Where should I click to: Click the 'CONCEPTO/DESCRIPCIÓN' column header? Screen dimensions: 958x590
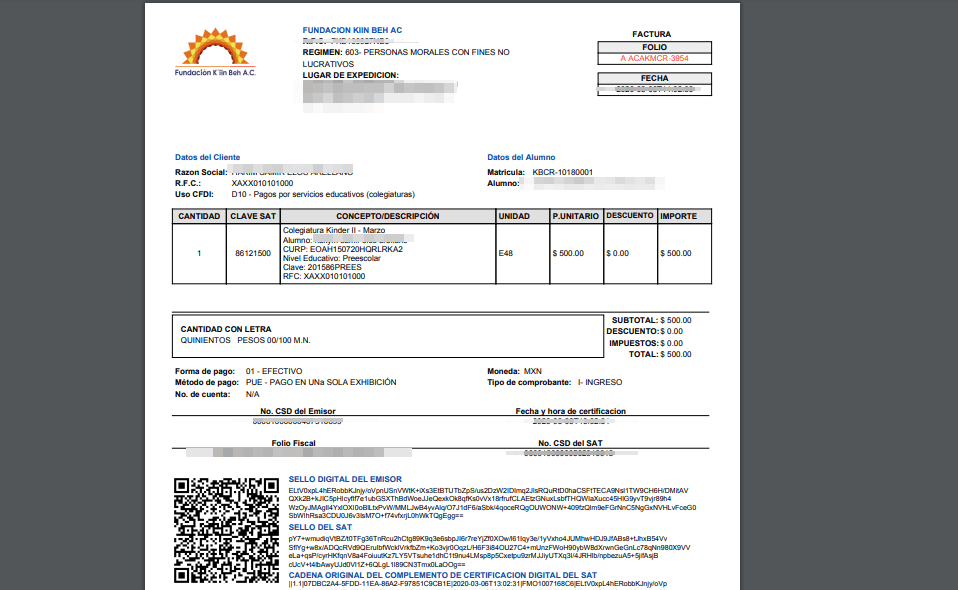[387, 216]
